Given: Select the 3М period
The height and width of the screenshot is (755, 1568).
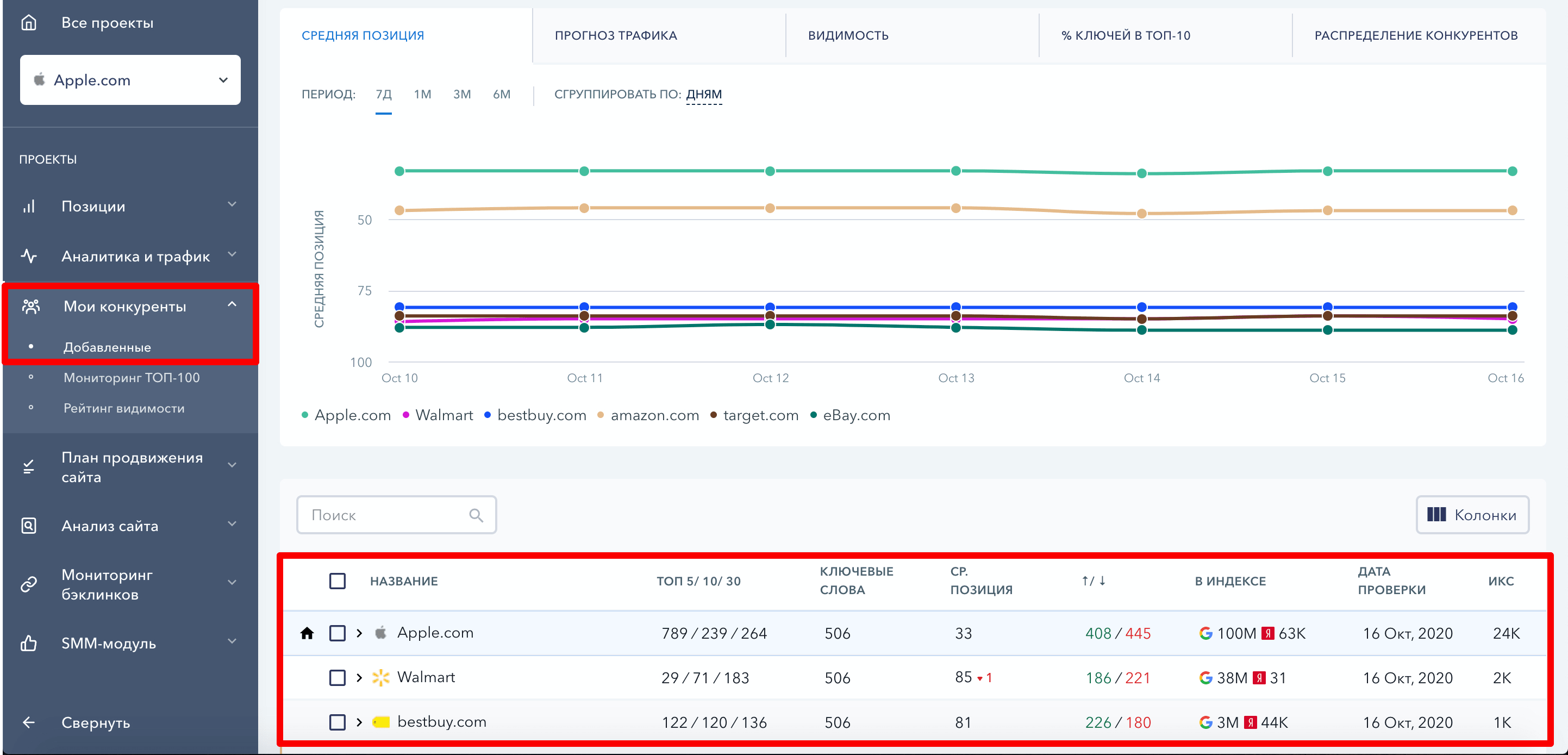Looking at the screenshot, I should [x=462, y=95].
